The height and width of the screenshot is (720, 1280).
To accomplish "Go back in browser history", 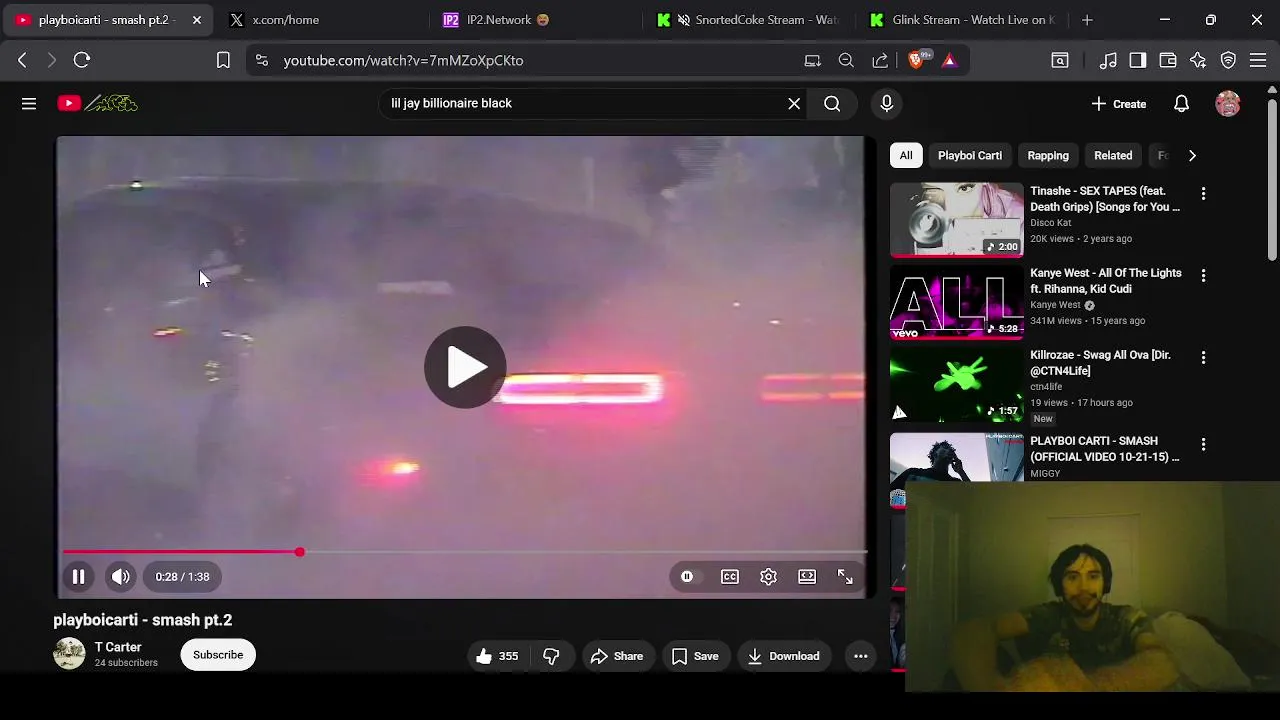I will tap(22, 60).
